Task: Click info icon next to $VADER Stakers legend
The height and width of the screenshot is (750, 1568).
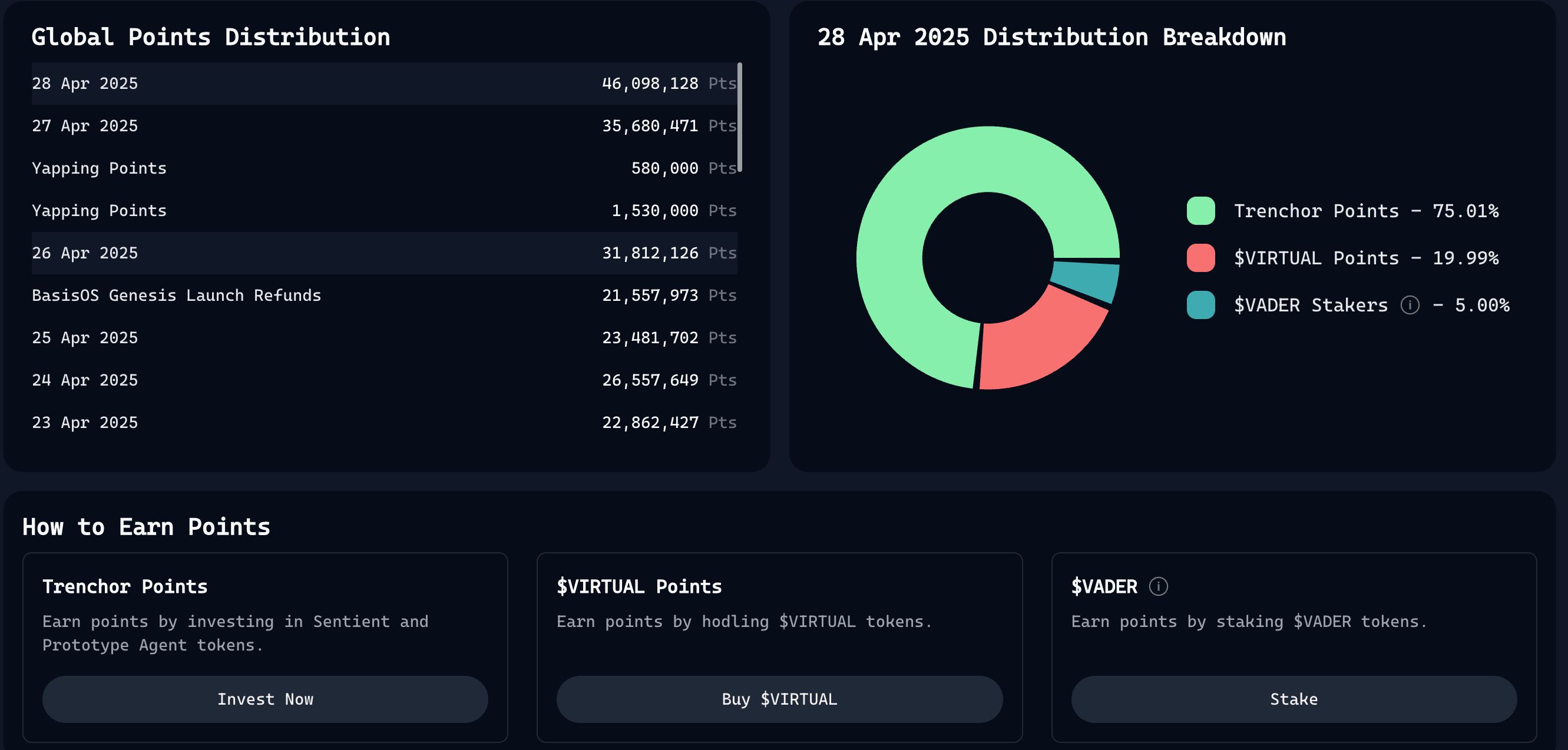Action: [1410, 305]
